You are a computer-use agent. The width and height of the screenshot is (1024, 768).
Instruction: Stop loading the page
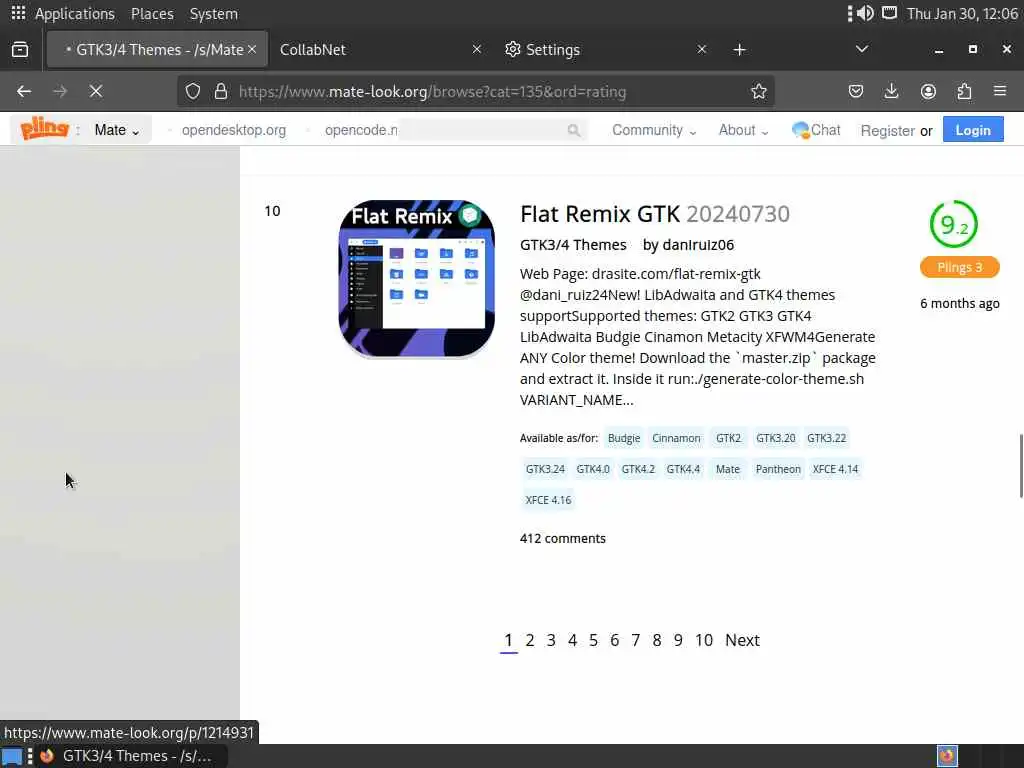pyautogui.click(x=96, y=91)
